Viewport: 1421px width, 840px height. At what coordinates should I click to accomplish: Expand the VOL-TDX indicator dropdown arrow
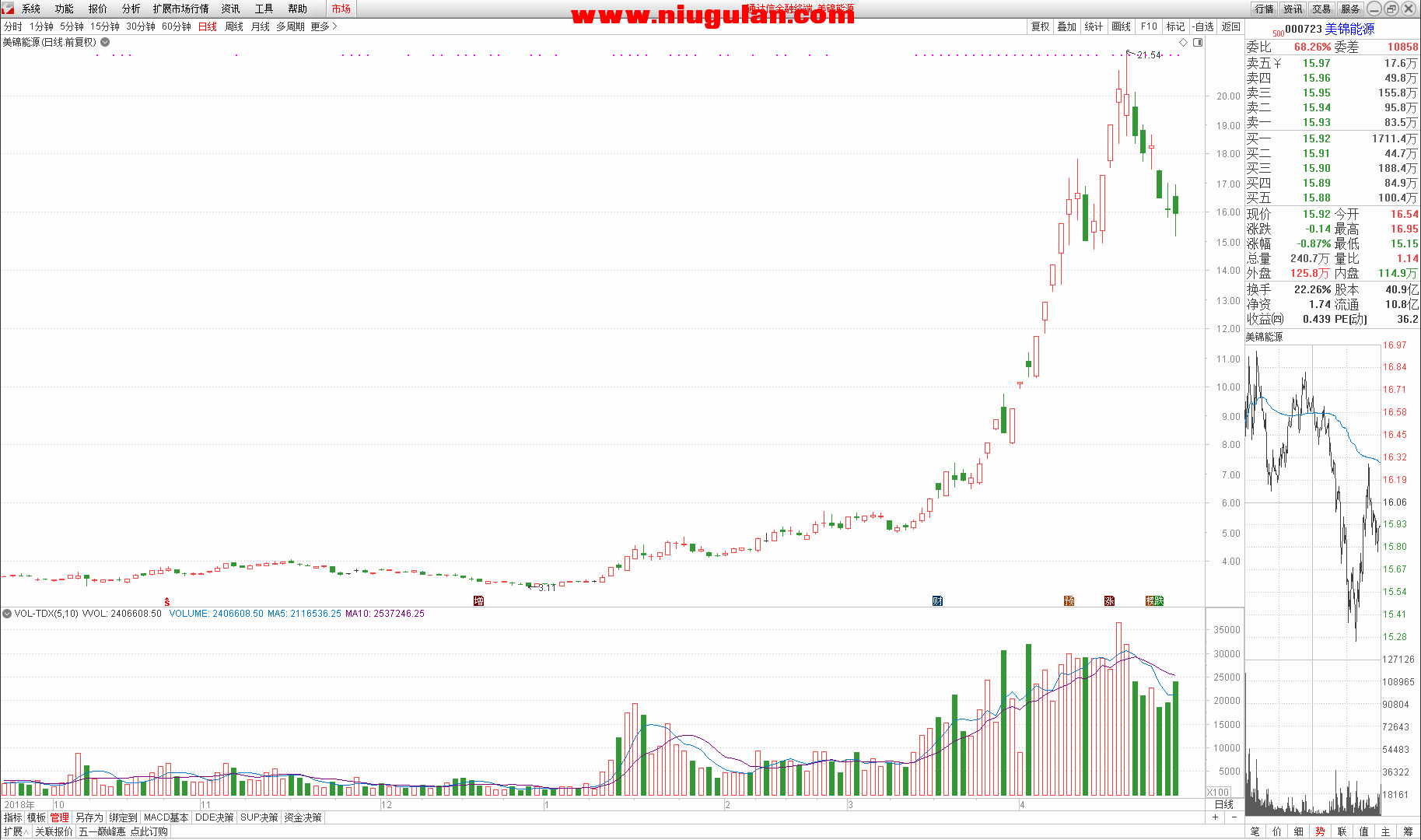(7, 614)
